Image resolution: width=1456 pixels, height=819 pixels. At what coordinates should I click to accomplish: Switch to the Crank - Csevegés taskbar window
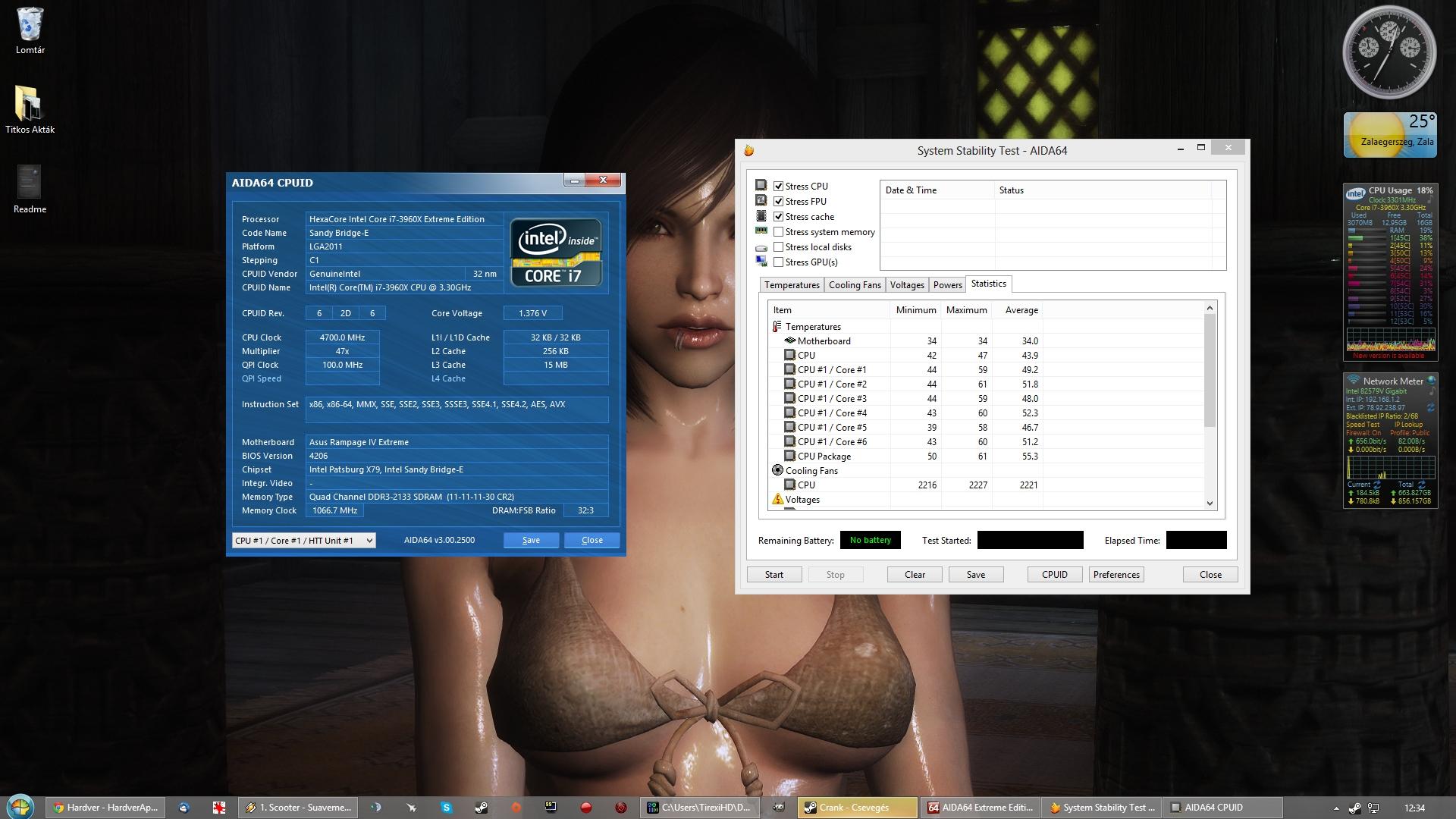click(857, 808)
